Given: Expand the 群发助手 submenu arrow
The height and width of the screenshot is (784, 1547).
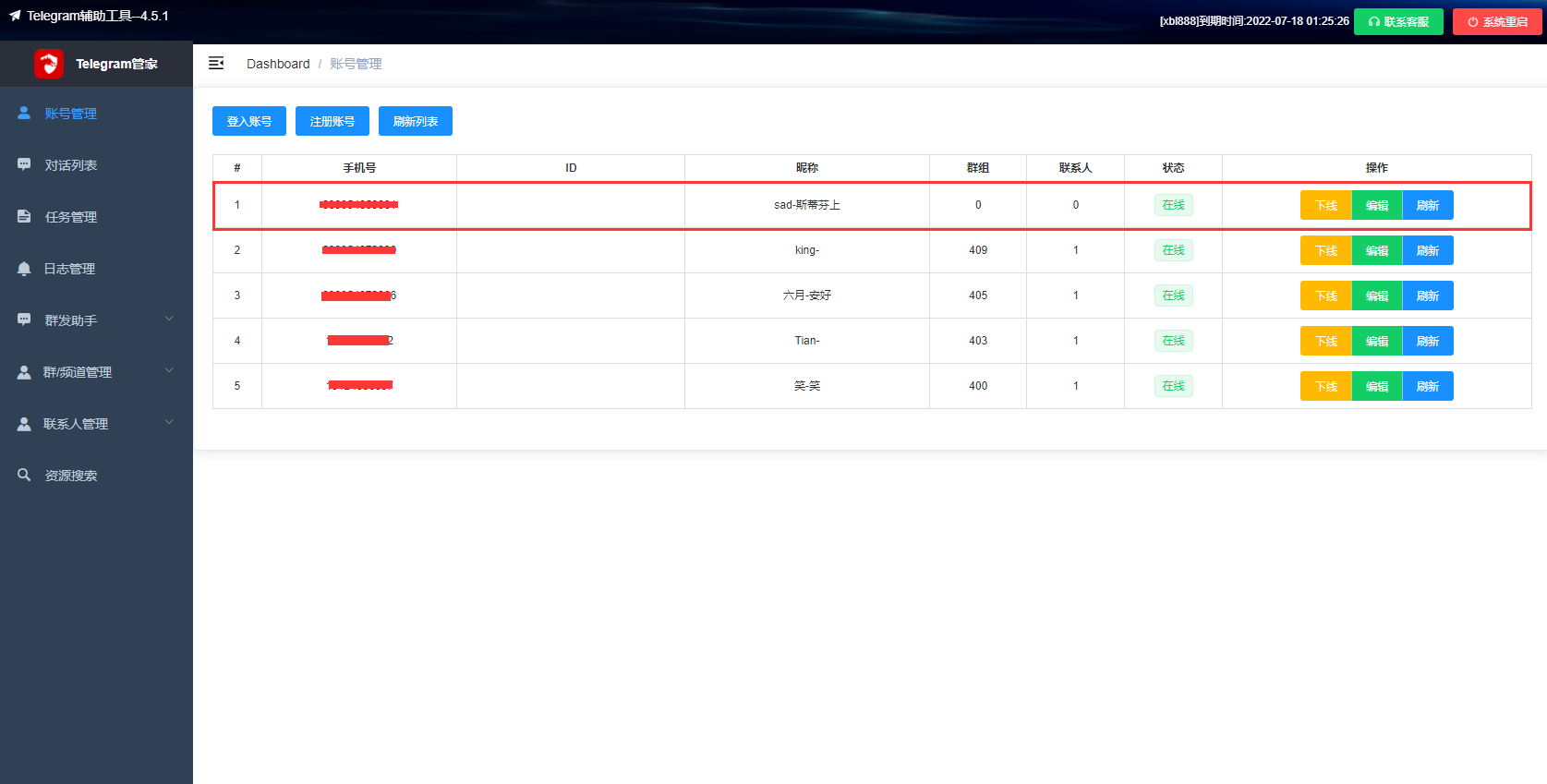Looking at the screenshot, I should (169, 320).
